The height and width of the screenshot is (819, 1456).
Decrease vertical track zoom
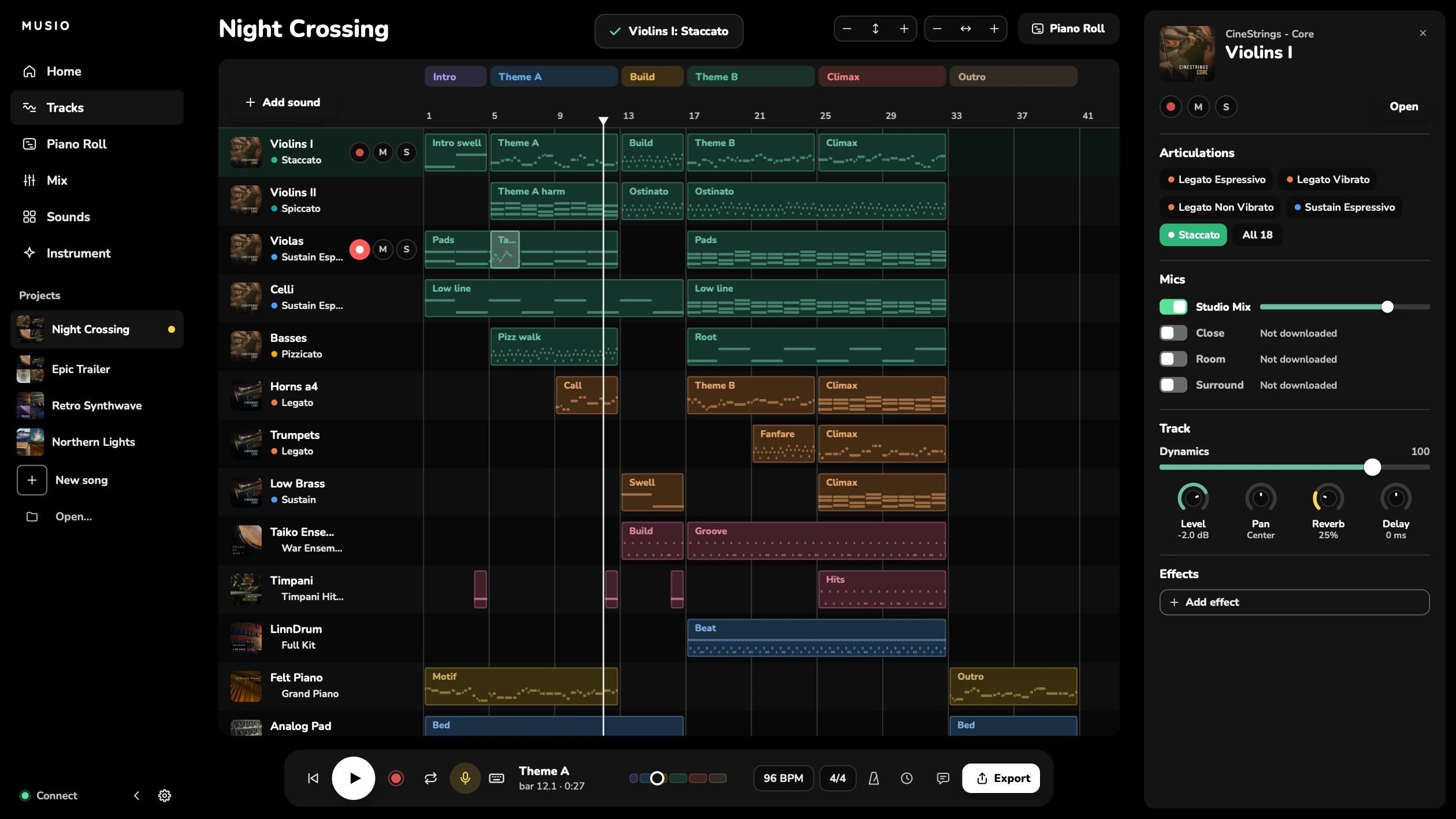847,28
